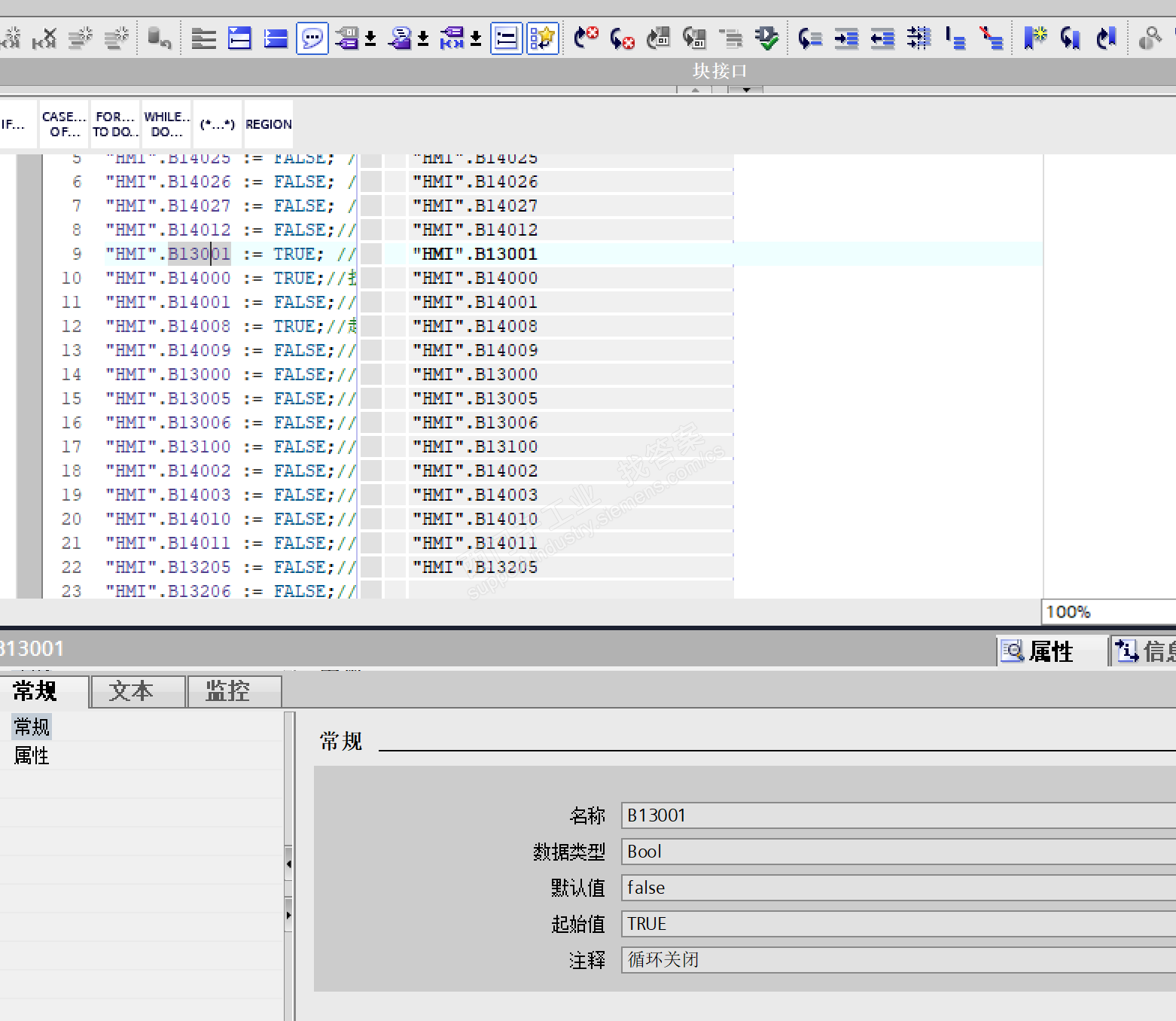Collapse block interface with up arrow

(x=695, y=90)
